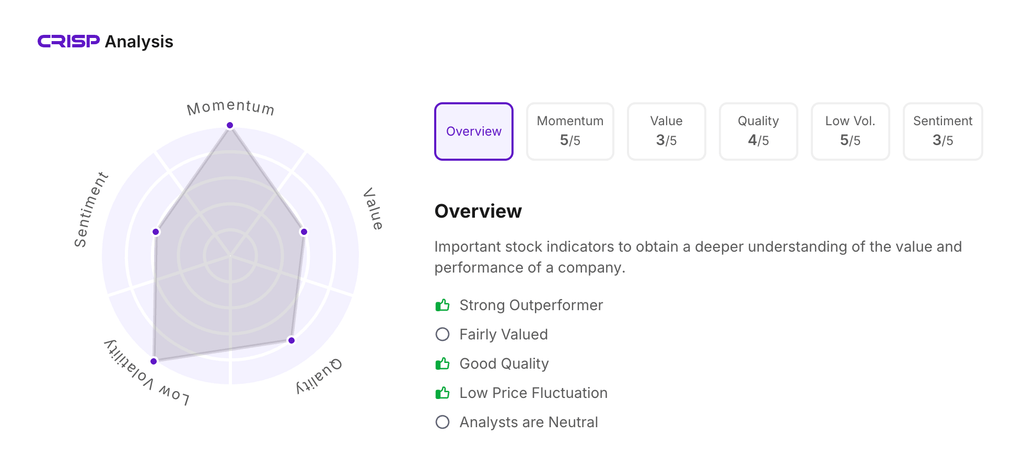Open the Quality 4/5 tab

758,131
